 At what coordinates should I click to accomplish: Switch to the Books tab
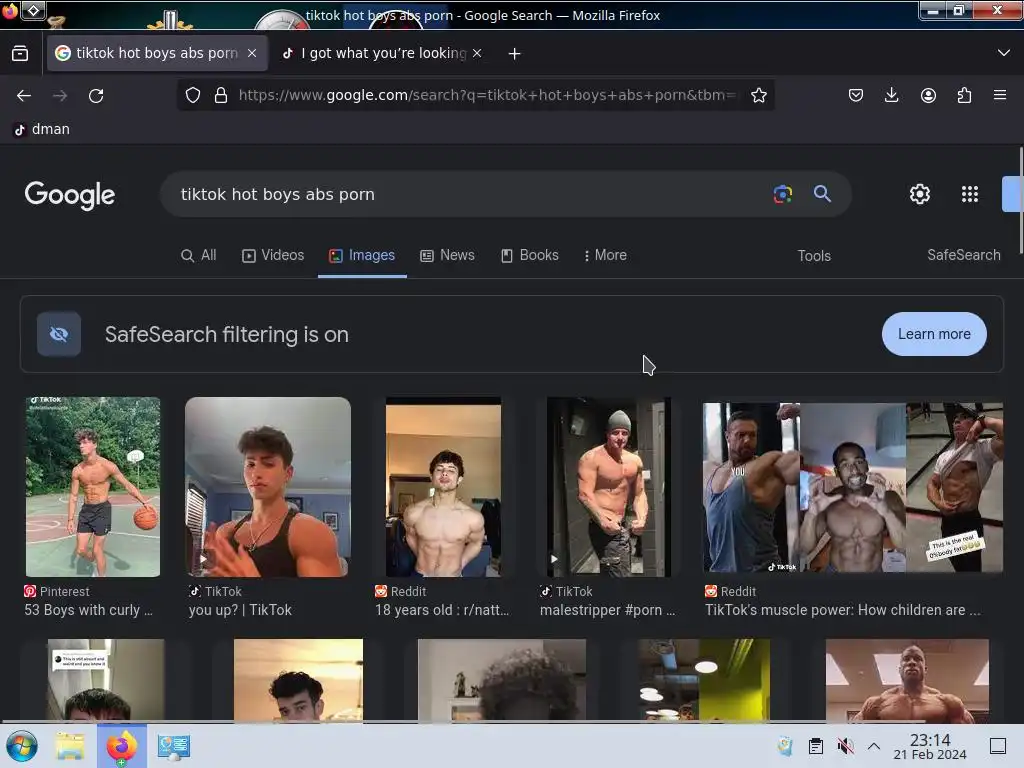pos(530,255)
